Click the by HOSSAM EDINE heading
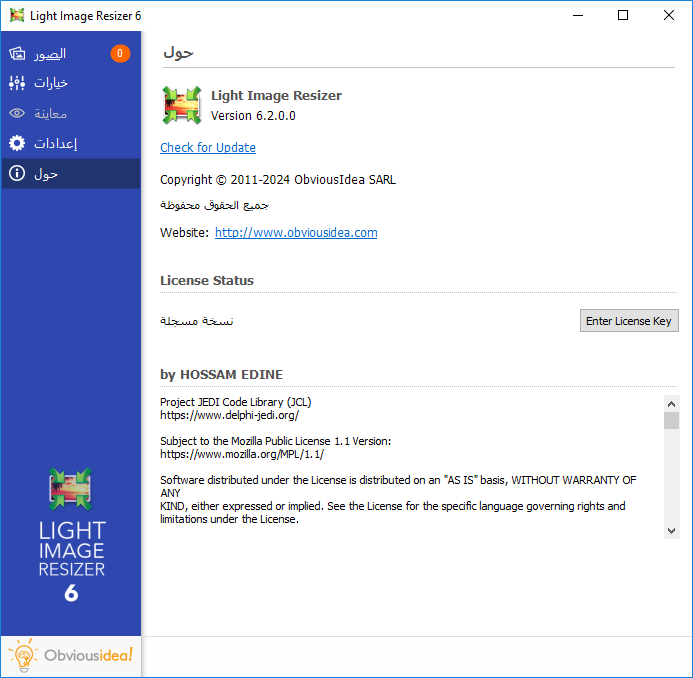 point(221,374)
